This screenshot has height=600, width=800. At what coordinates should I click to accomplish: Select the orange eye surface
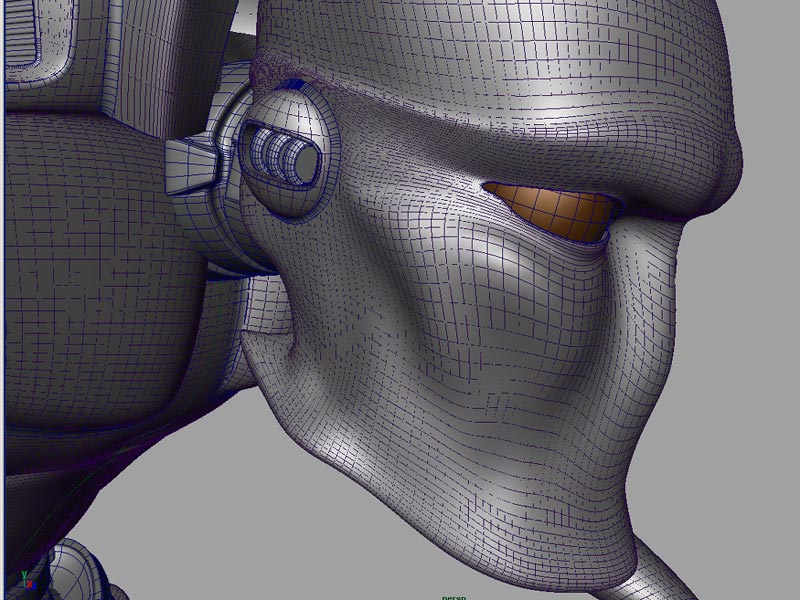552,211
